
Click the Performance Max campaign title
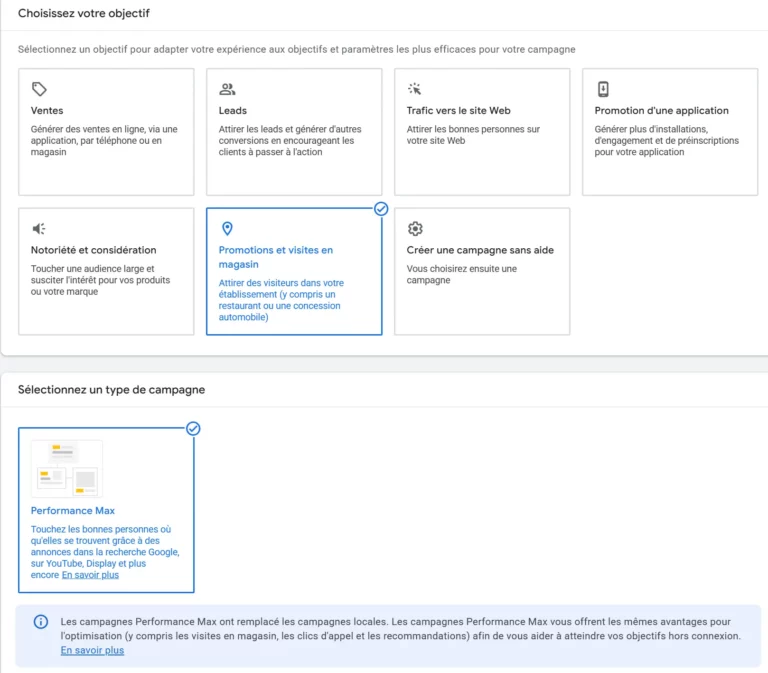pos(73,511)
